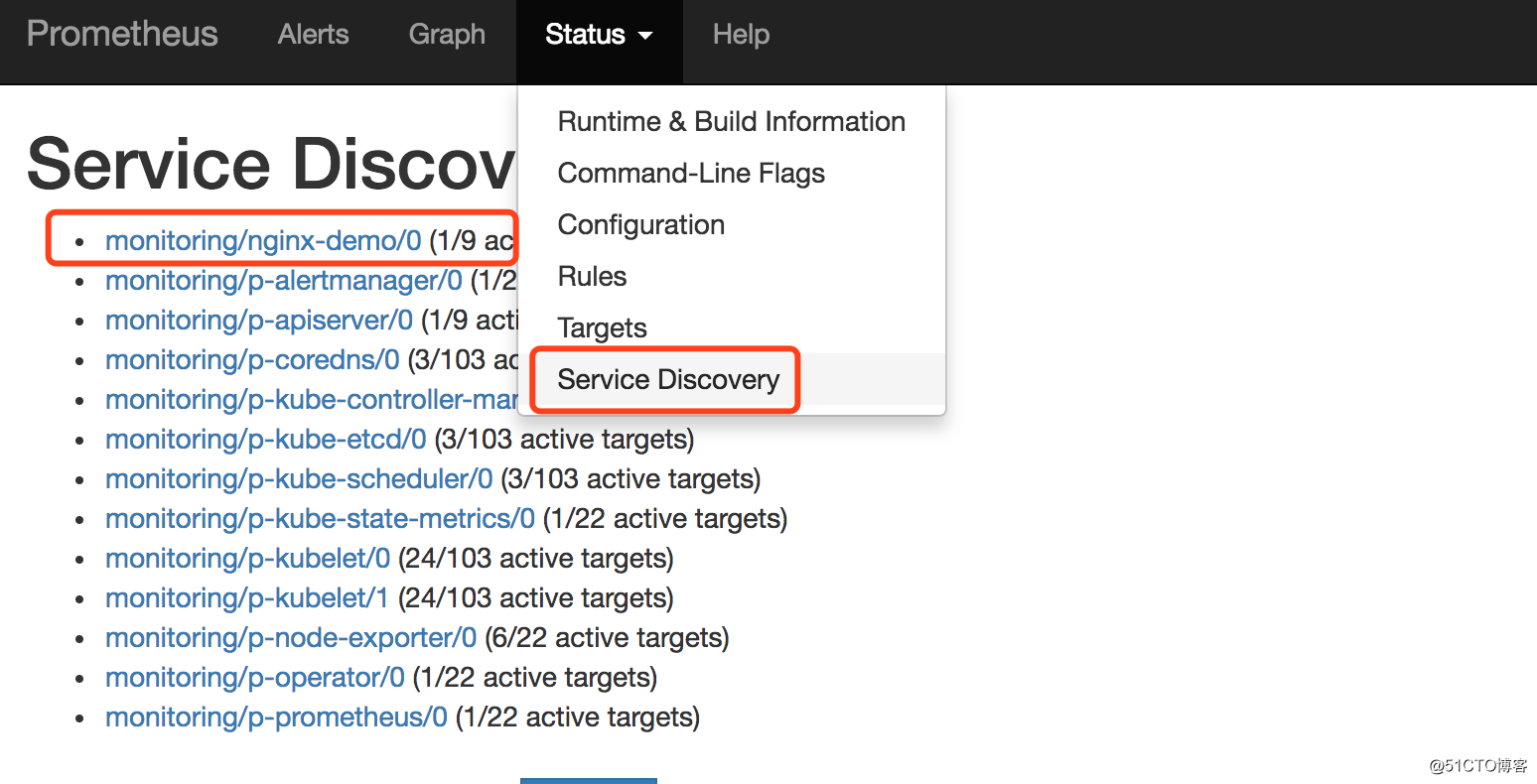Go to monitoring/p-coredns/0
The height and width of the screenshot is (784, 1537).
coord(252,359)
